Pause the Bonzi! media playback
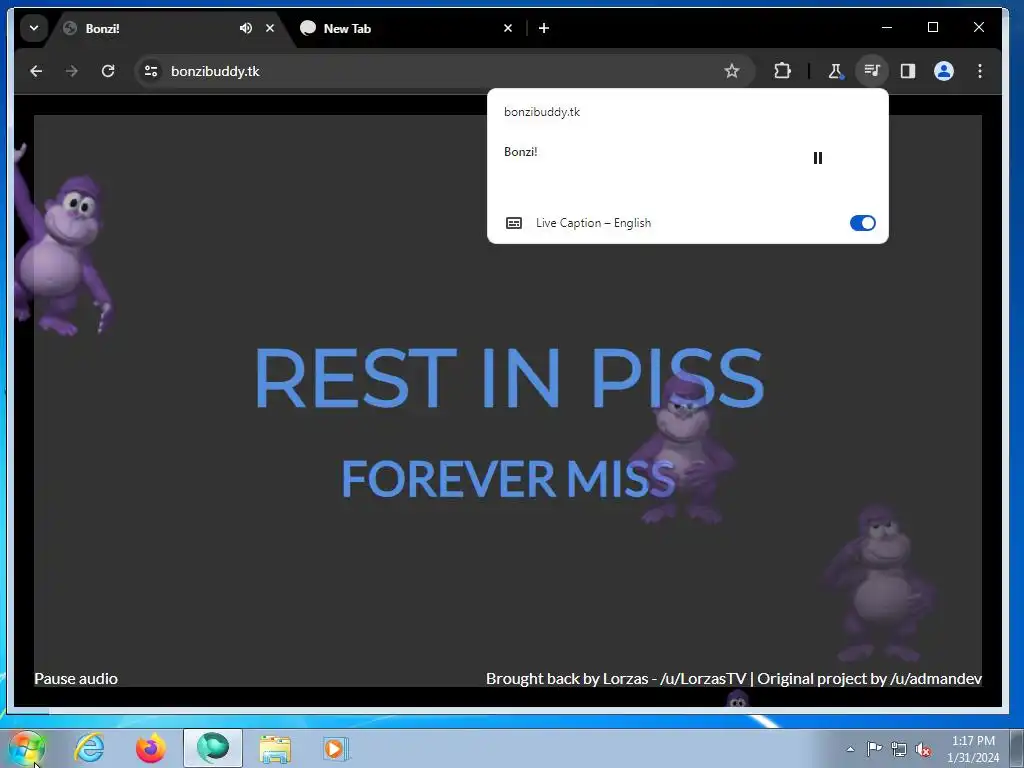The width and height of the screenshot is (1024, 768). (x=818, y=158)
